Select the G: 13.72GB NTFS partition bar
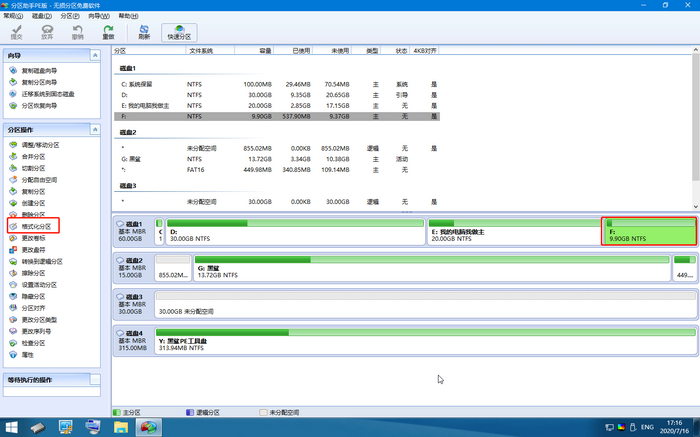 (x=430, y=269)
